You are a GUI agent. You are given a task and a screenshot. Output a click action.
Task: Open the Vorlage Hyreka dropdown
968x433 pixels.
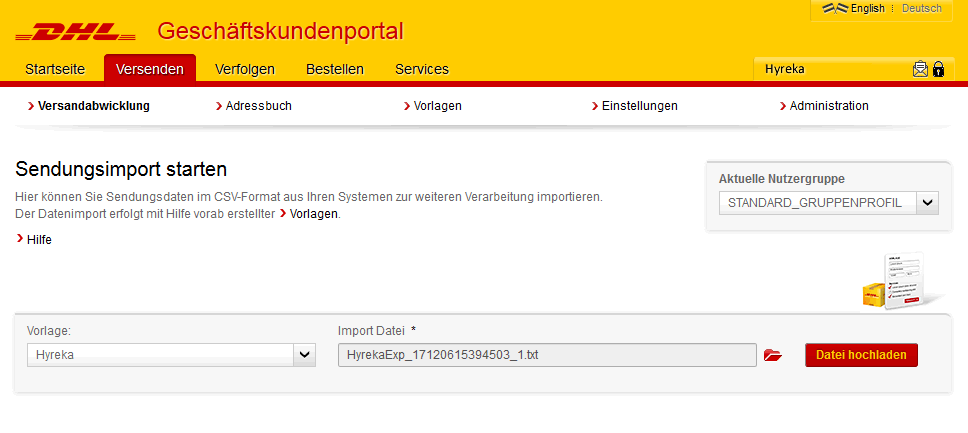coord(171,355)
